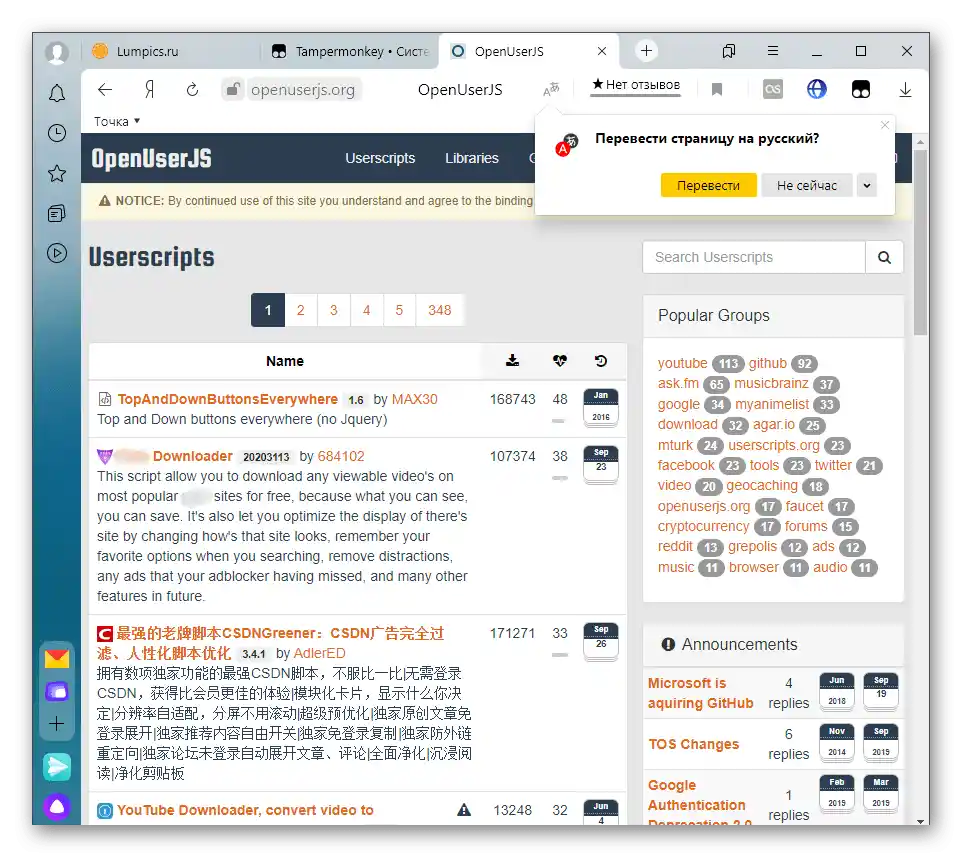Open the musicbrainz group link
The height and width of the screenshot is (857, 962).
(771, 383)
